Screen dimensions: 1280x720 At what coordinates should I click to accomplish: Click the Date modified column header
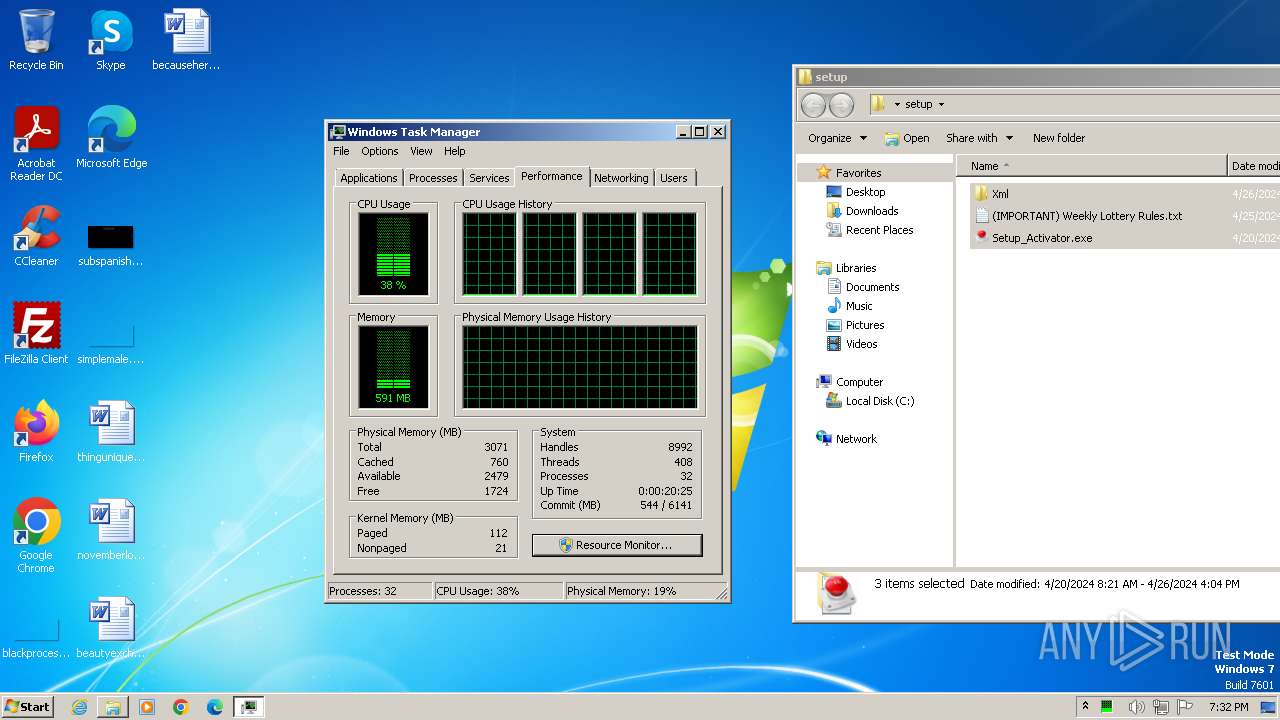[1254, 166]
